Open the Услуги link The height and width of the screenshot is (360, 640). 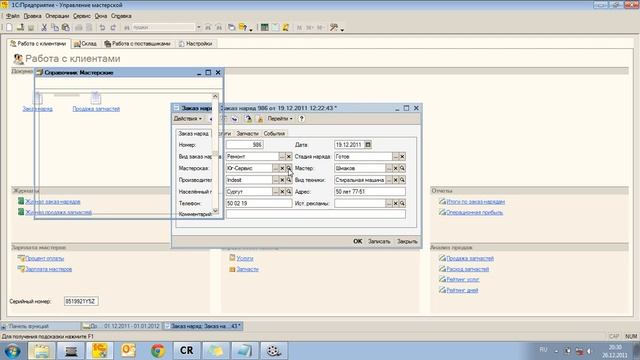click(x=245, y=258)
